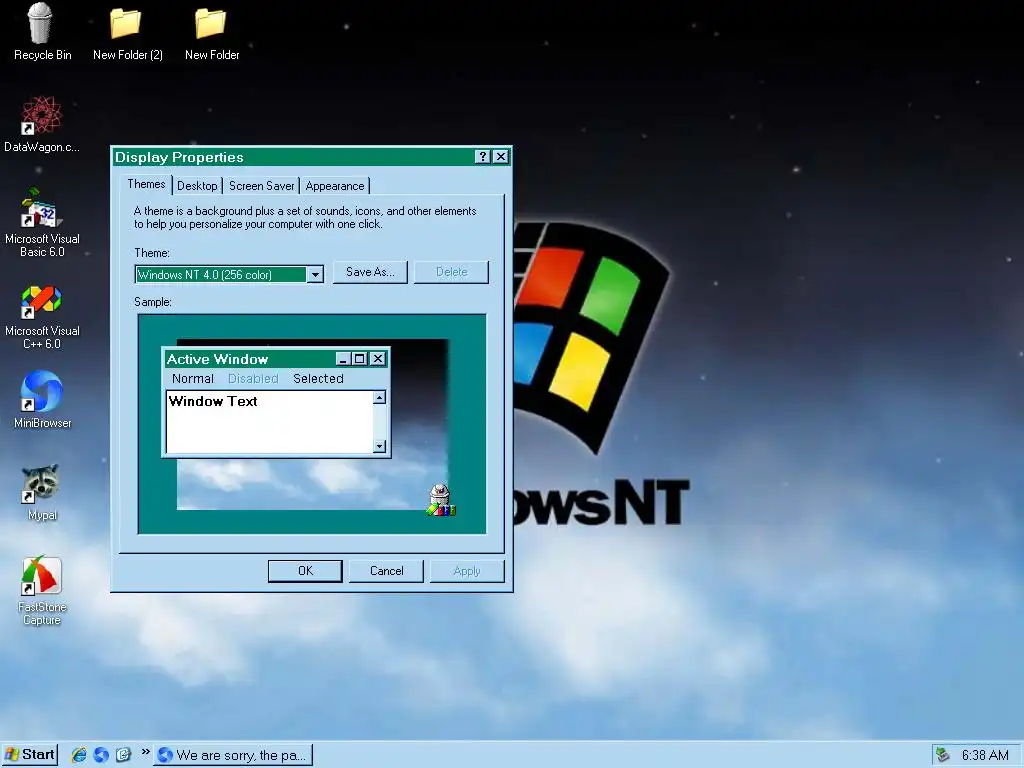Close the Display Properties dialog
The image size is (1024, 768).
(x=501, y=157)
